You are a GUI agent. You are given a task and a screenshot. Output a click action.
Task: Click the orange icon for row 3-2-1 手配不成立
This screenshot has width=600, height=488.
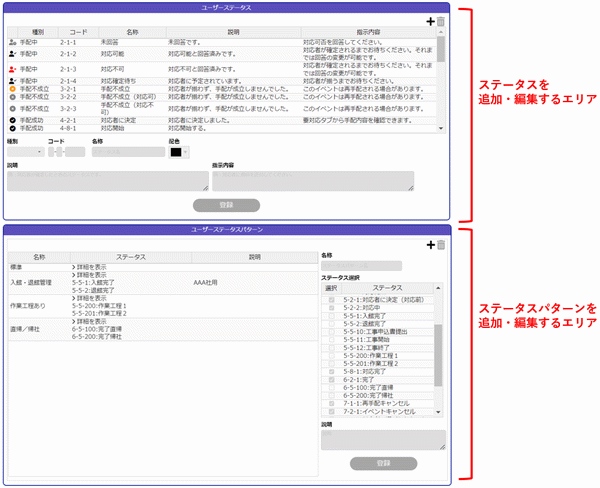click(11, 90)
